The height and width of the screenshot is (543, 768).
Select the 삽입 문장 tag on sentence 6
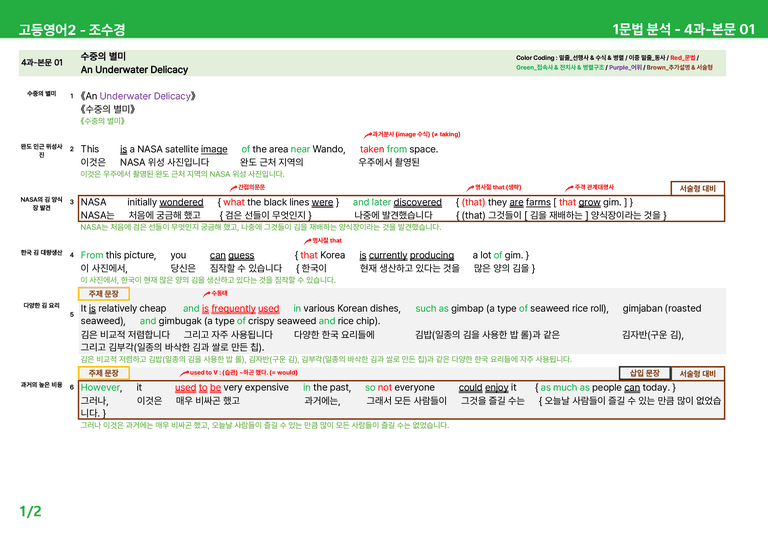[x=645, y=373]
